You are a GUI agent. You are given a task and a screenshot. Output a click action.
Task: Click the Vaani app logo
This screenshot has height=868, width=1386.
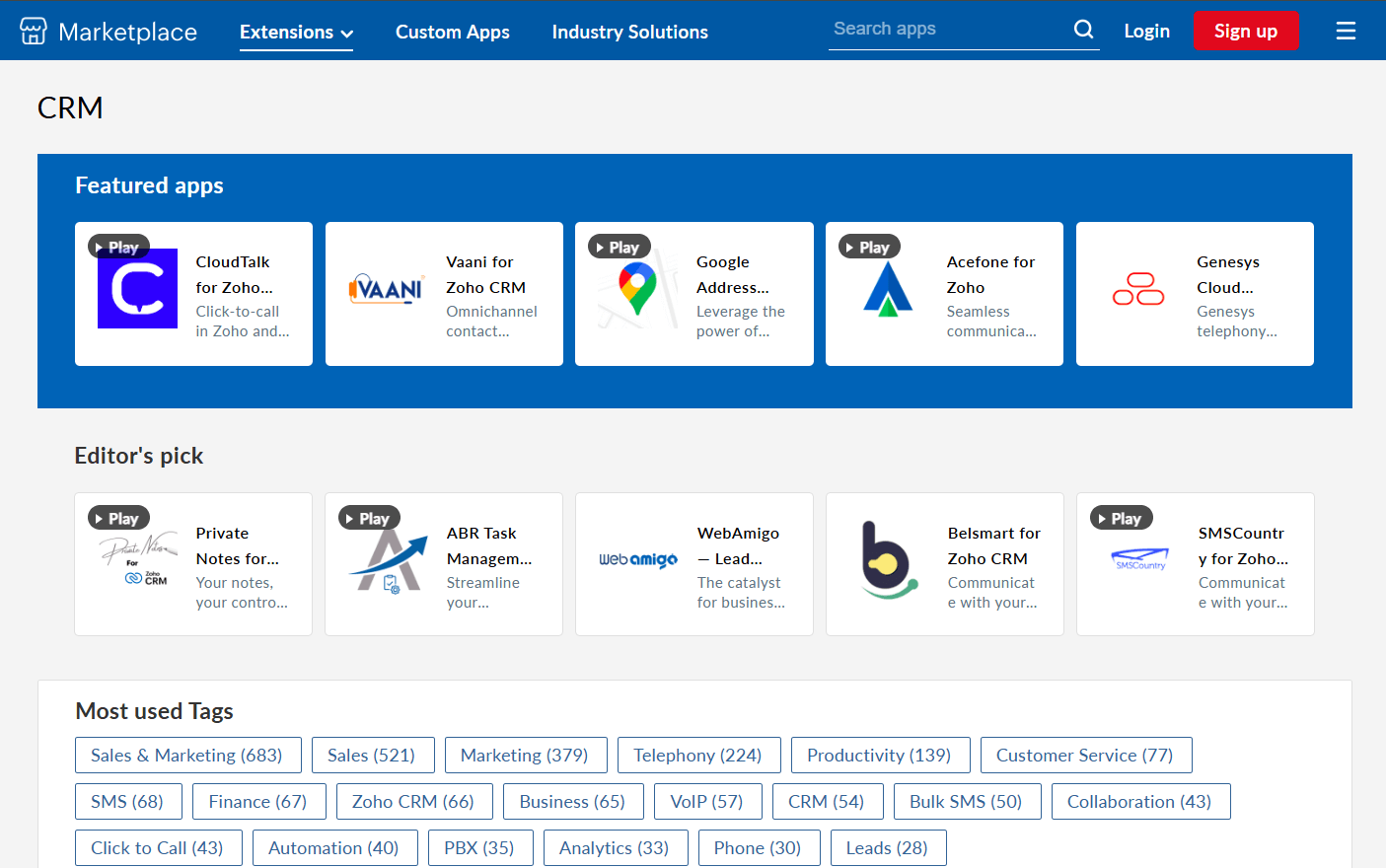pyautogui.click(x=388, y=289)
